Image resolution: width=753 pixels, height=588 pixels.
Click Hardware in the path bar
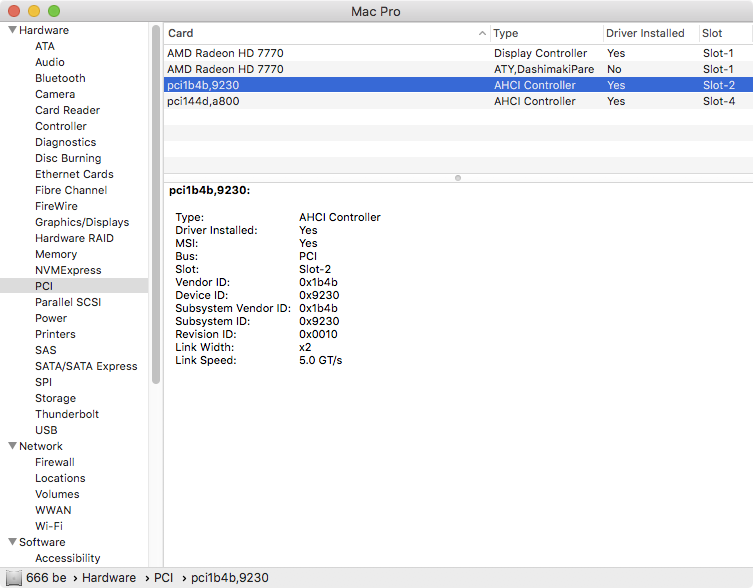[x=109, y=577]
